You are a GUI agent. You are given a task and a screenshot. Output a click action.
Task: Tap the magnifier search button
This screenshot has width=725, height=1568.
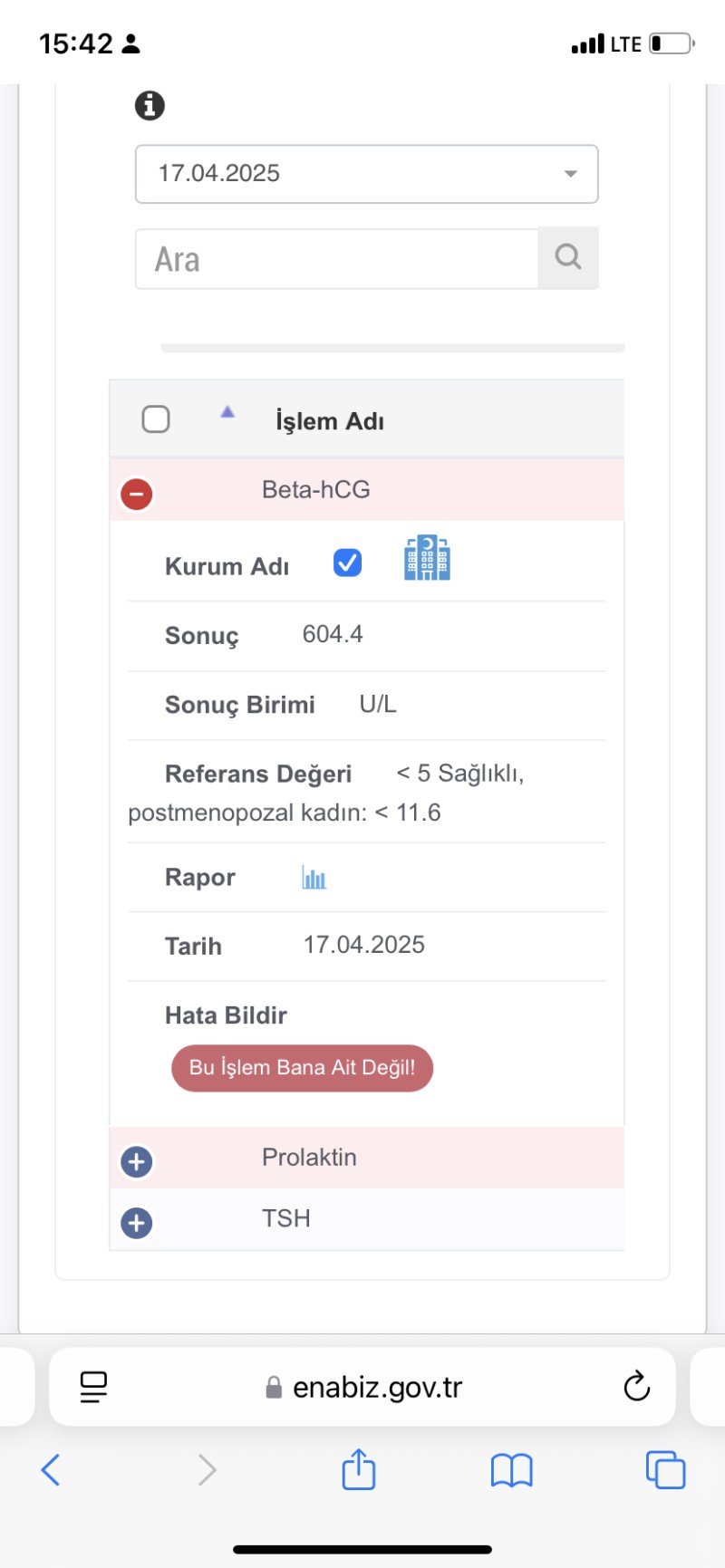pyautogui.click(x=568, y=258)
